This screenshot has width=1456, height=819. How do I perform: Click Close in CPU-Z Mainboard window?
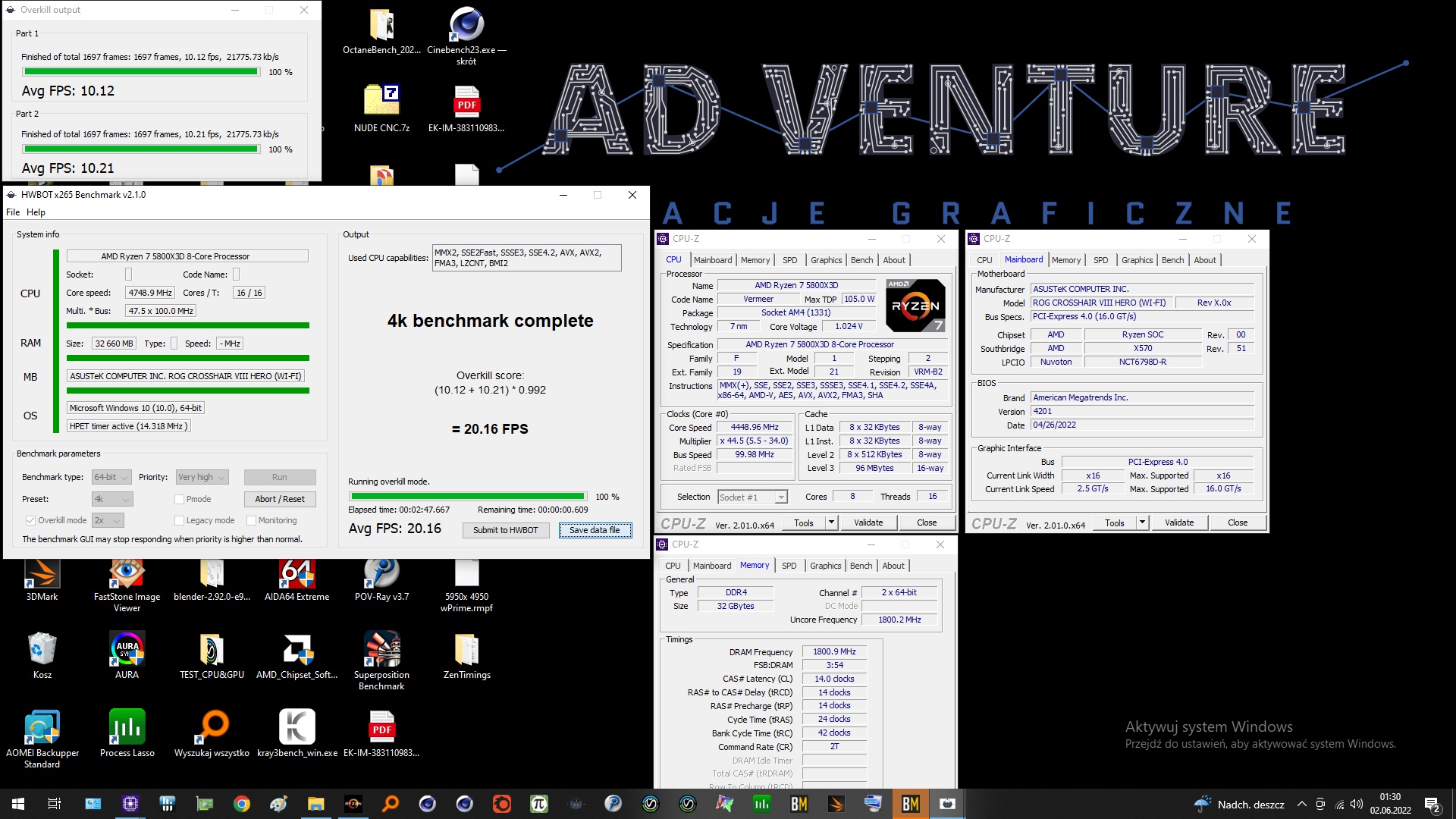tap(1238, 522)
